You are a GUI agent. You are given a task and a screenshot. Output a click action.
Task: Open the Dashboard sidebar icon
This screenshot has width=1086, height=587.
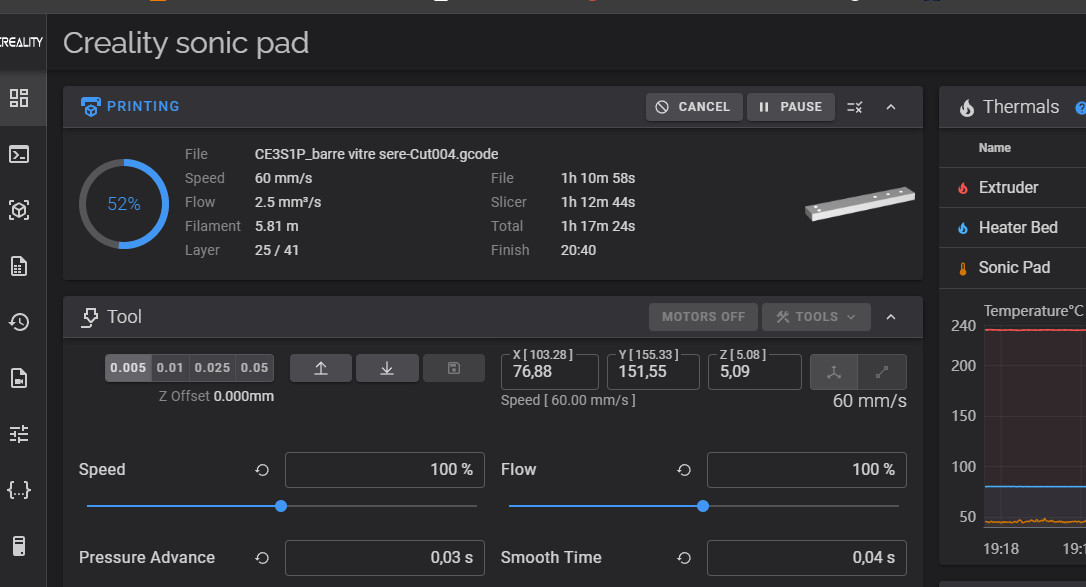(19, 98)
